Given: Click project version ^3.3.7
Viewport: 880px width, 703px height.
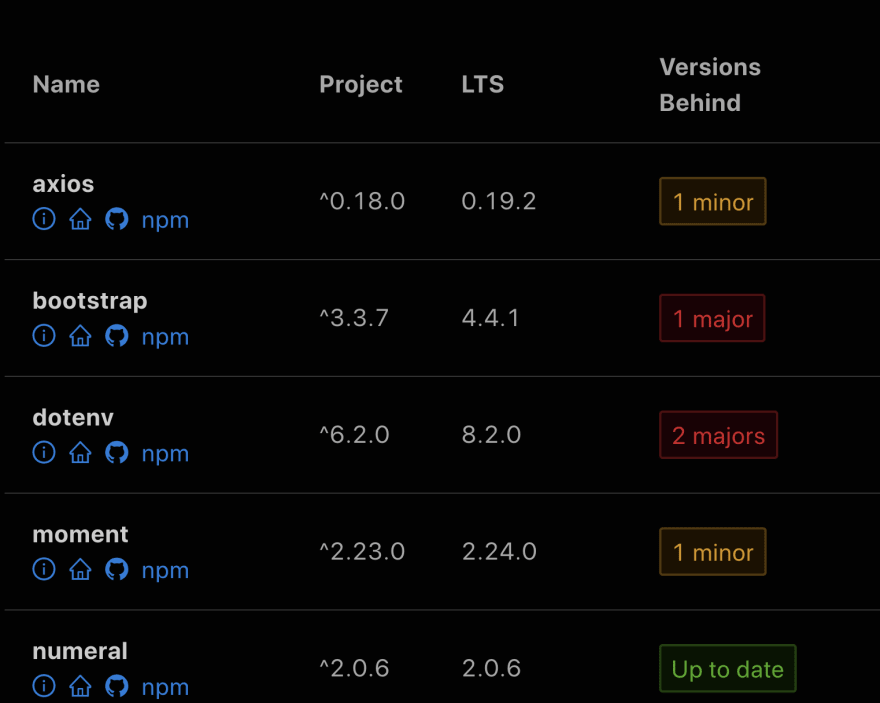Looking at the screenshot, I should pos(354,318).
